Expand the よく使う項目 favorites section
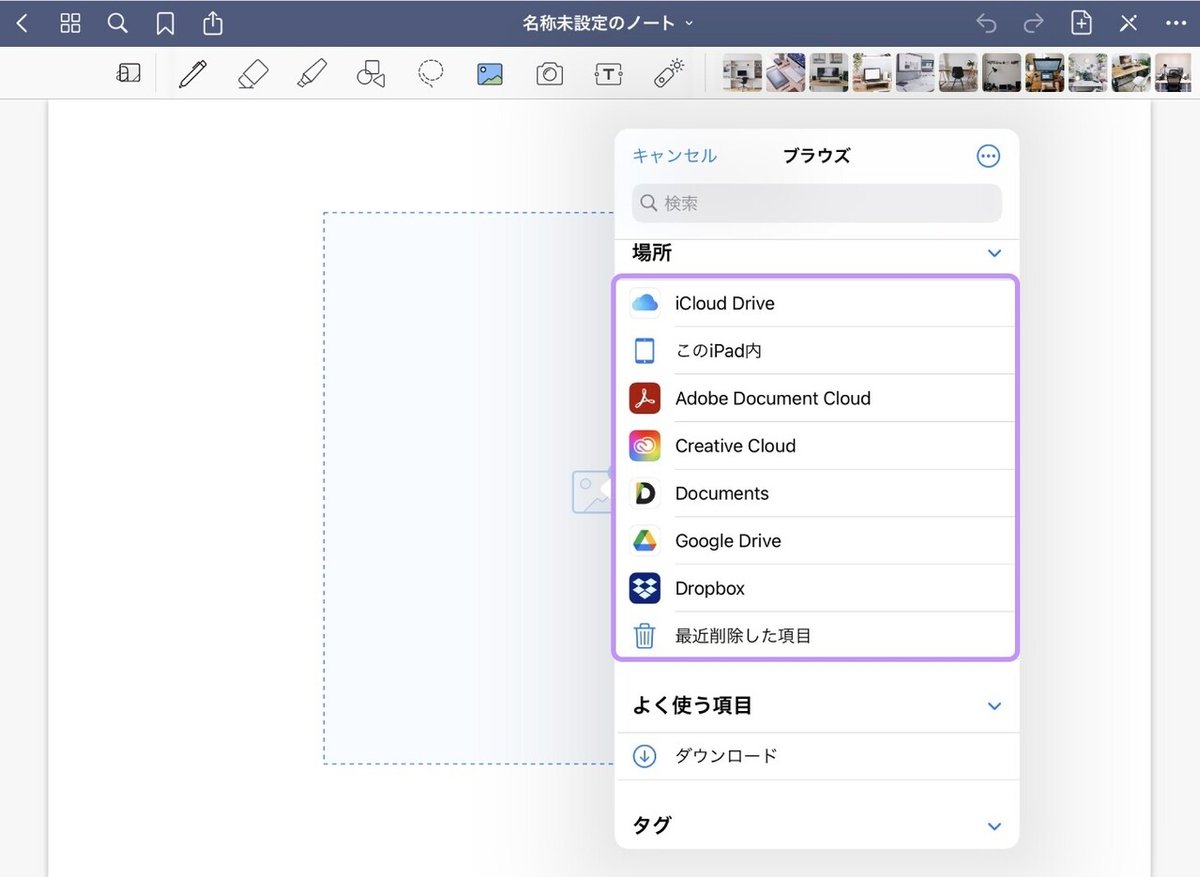Image resolution: width=1200 pixels, height=877 pixels. click(993, 706)
